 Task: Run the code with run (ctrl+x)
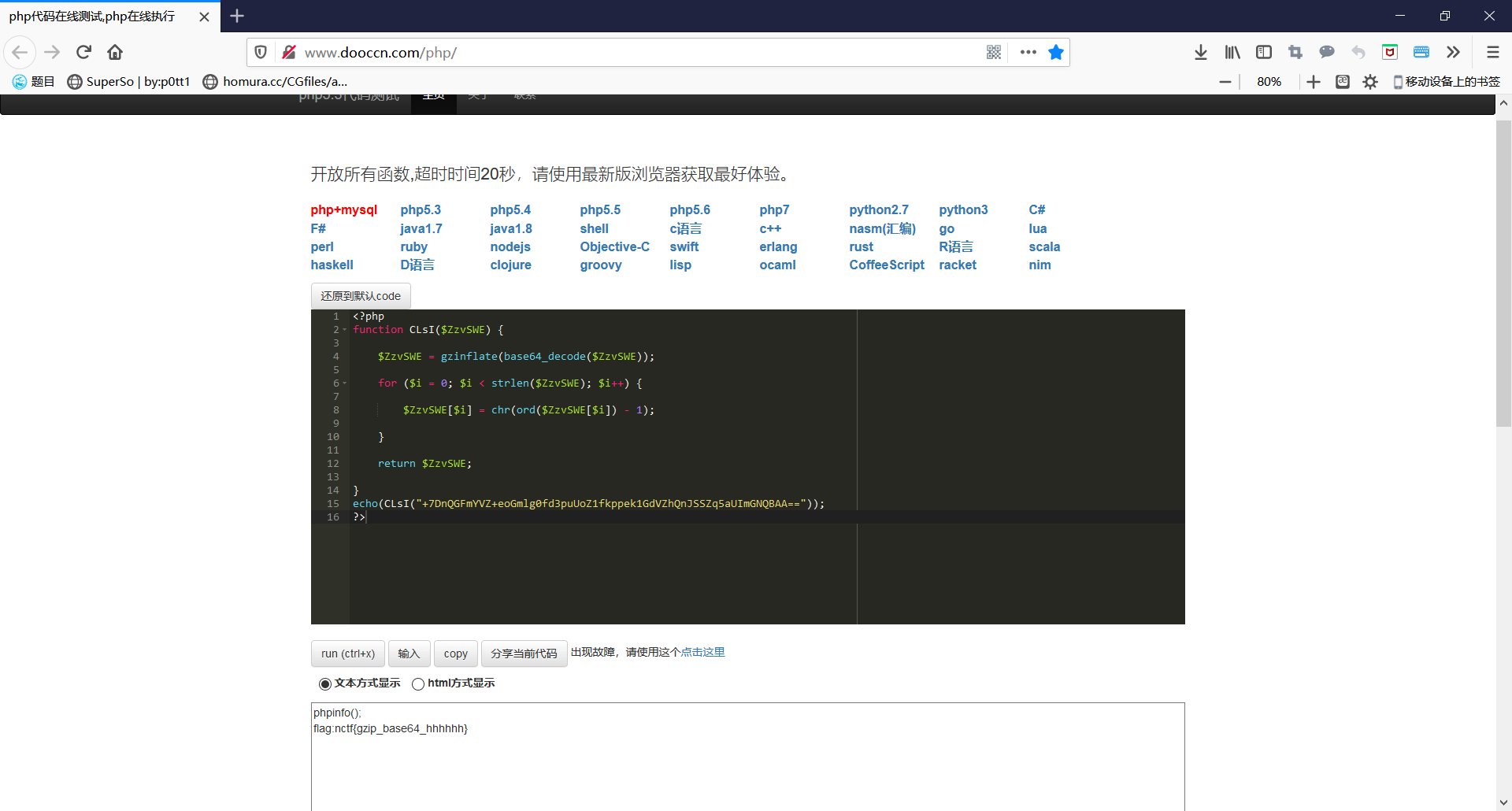(x=348, y=654)
